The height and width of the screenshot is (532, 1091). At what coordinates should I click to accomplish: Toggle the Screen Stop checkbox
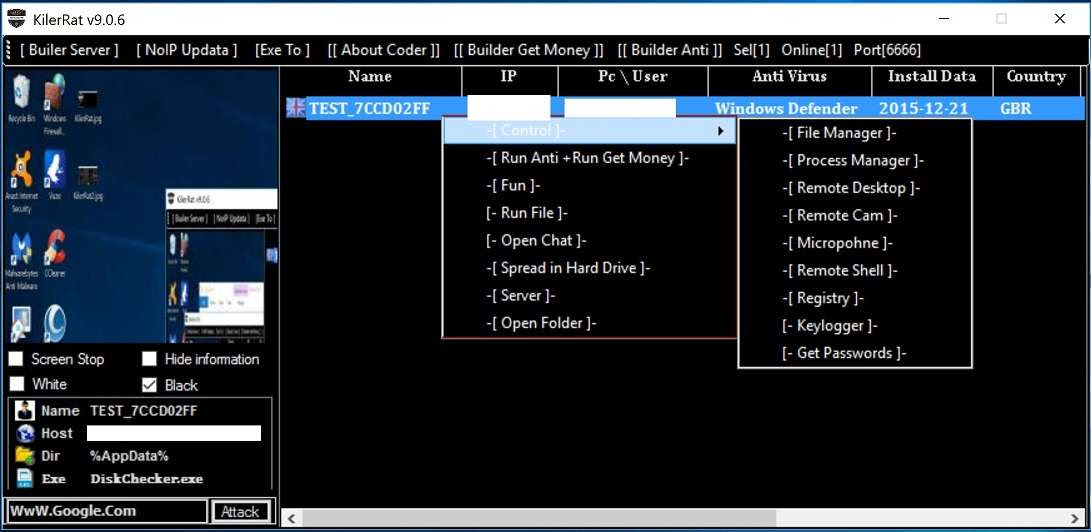click(16, 359)
